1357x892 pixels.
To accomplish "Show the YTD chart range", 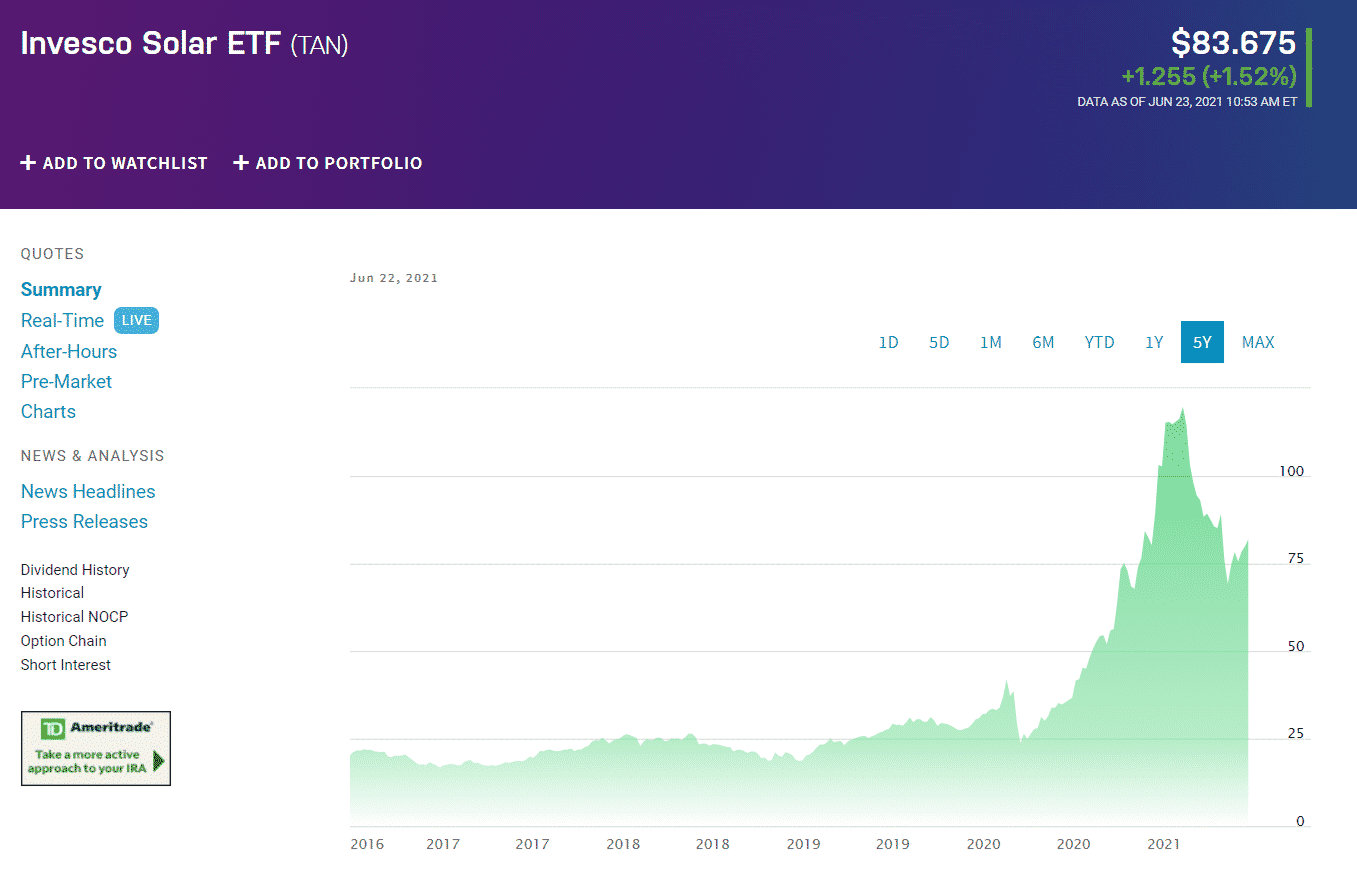I will pyautogui.click(x=1099, y=342).
